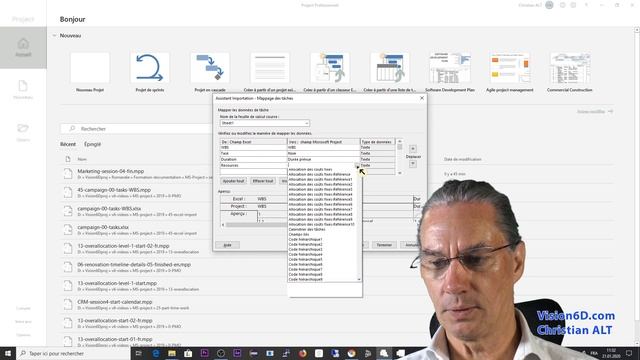
Task: Click dropdown arrow in Resources mapping row
Action: tap(357, 166)
